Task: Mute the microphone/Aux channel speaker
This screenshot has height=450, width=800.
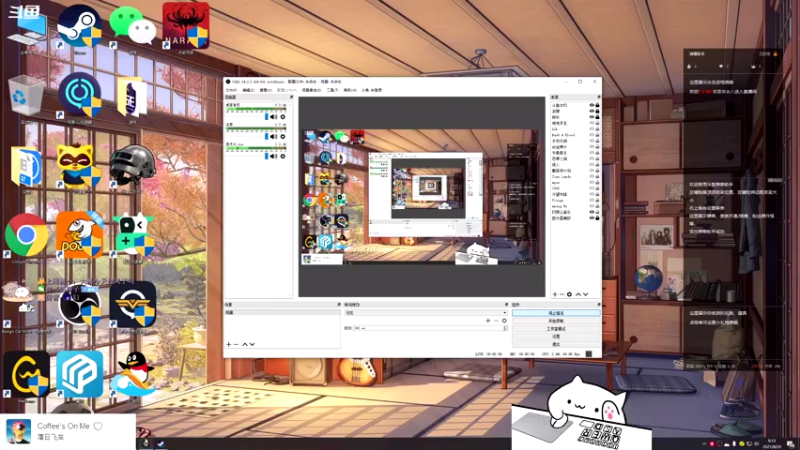Action: coord(273,156)
